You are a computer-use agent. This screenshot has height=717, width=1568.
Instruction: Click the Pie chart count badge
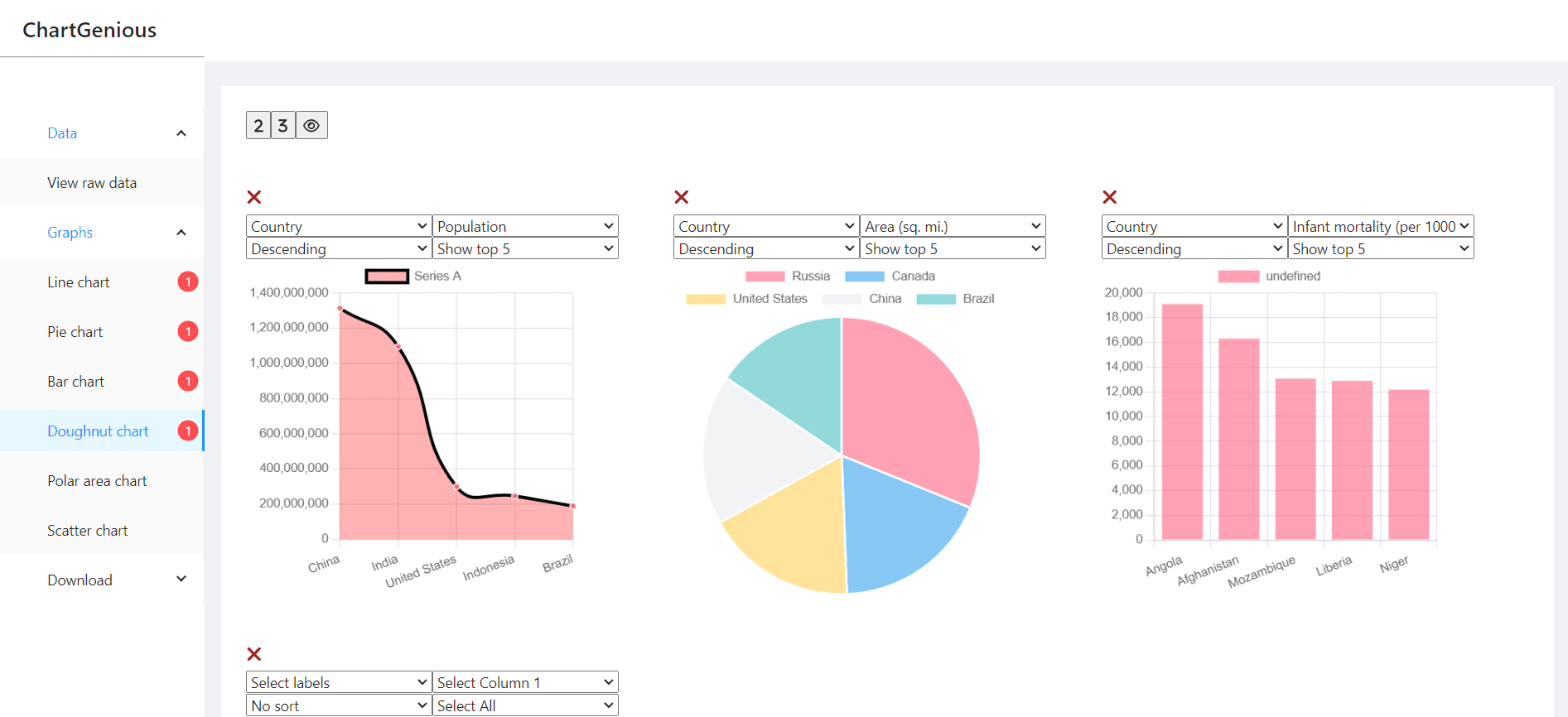click(x=188, y=332)
